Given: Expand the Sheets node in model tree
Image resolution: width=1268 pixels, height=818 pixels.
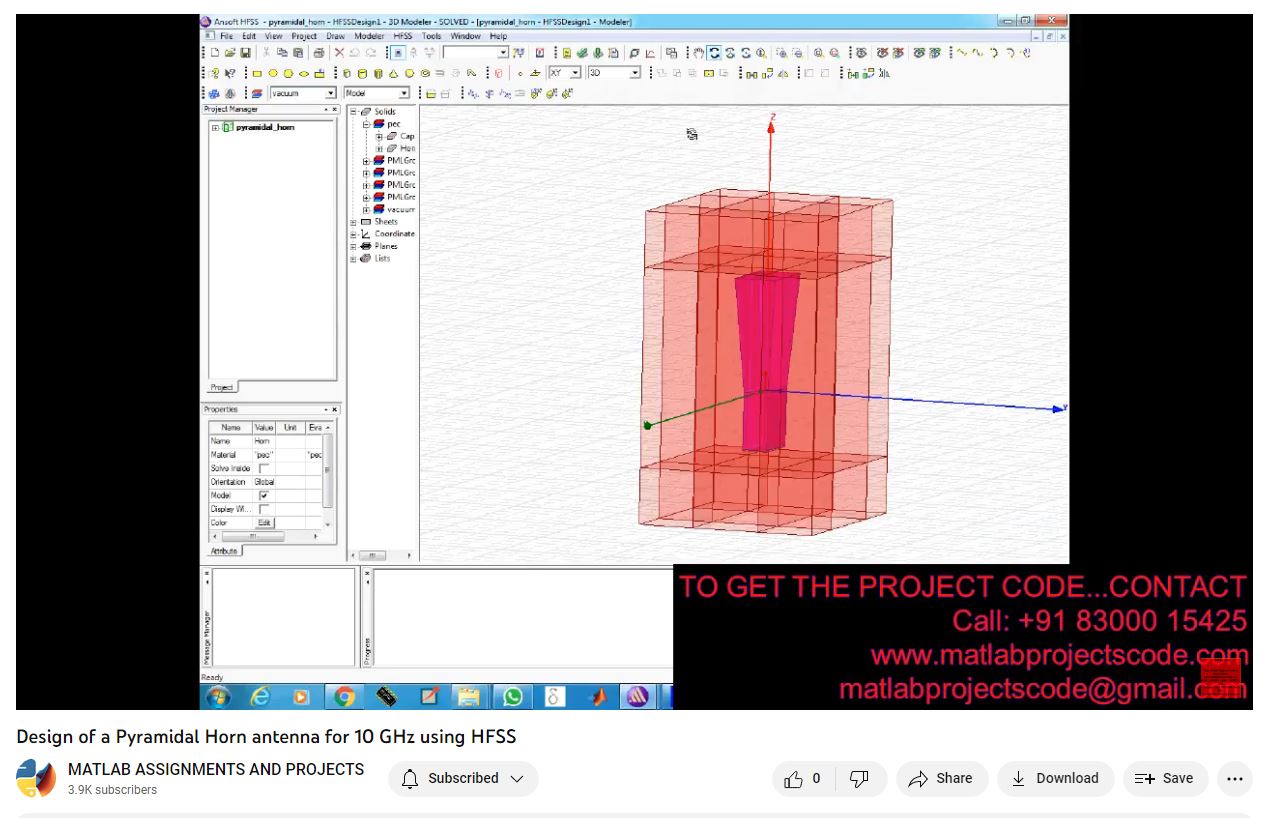Looking at the screenshot, I should pos(353,222).
